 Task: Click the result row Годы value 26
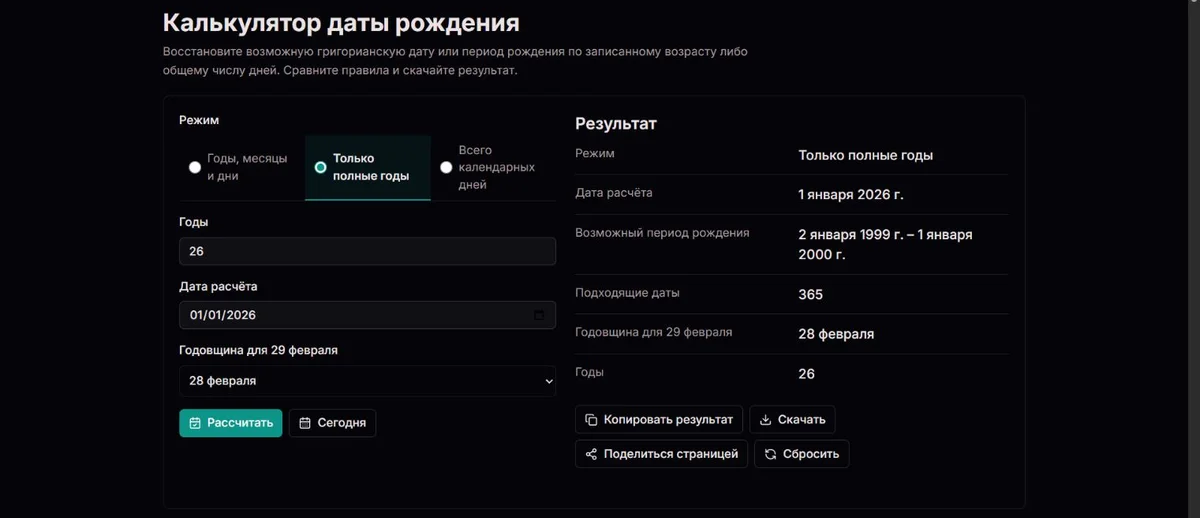coord(806,374)
